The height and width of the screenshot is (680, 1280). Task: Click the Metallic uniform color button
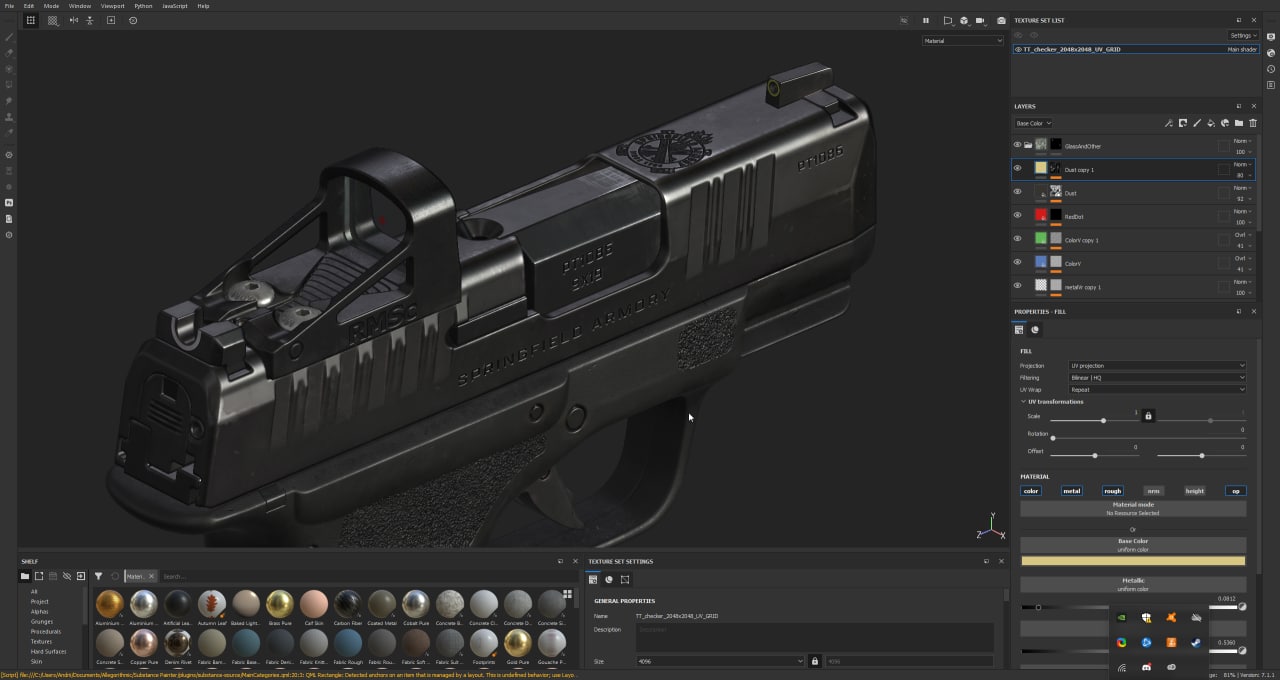pyautogui.click(x=1133, y=584)
